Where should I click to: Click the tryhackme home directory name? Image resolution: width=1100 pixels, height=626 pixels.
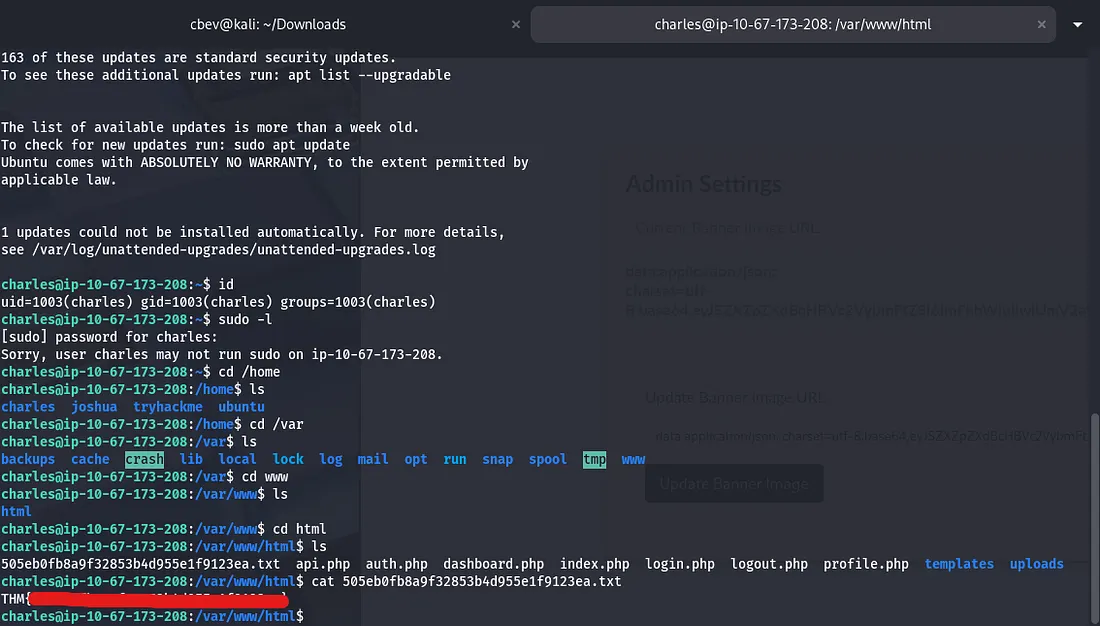point(168,407)
